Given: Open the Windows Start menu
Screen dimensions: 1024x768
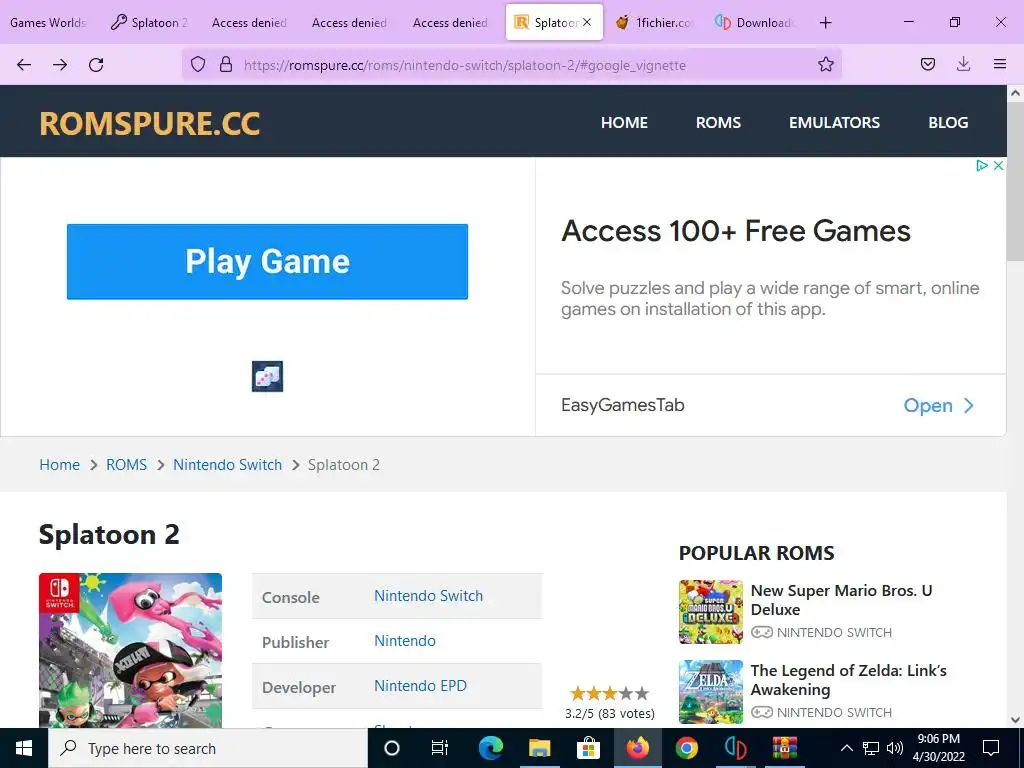Looking at the screenshot, I should tap(24, 748).
